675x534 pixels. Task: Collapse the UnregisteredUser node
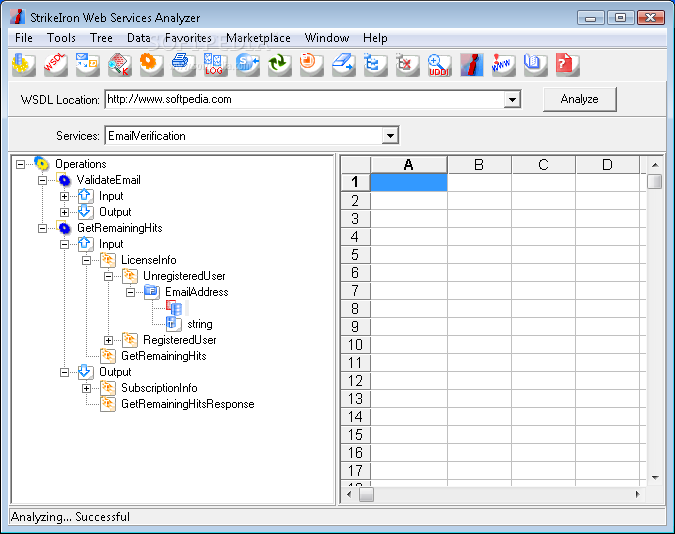point(108,276)
